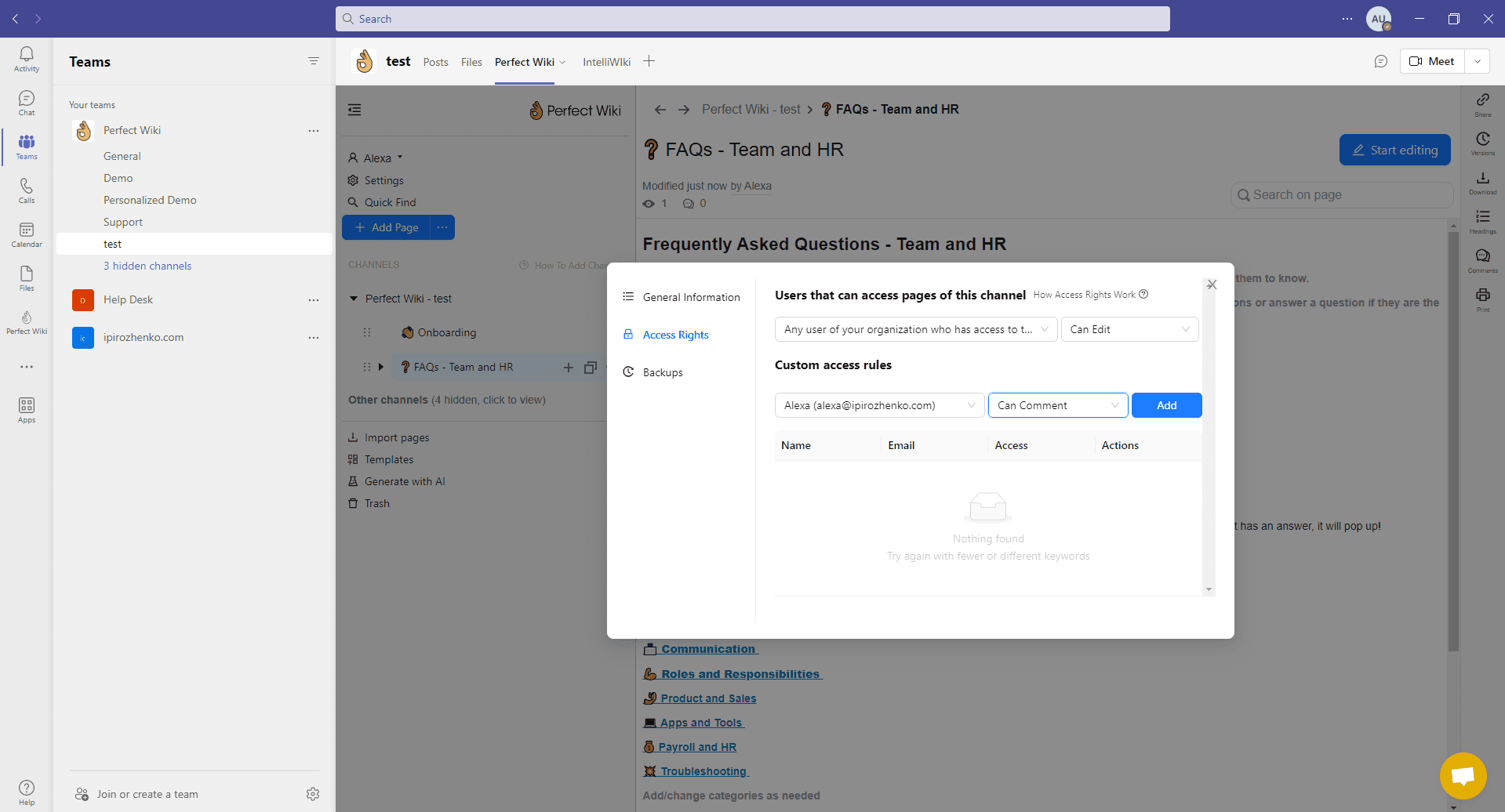Switch to the Posts tab
The width and height of the screenshot is (1505, 812).
click(435, 62)
